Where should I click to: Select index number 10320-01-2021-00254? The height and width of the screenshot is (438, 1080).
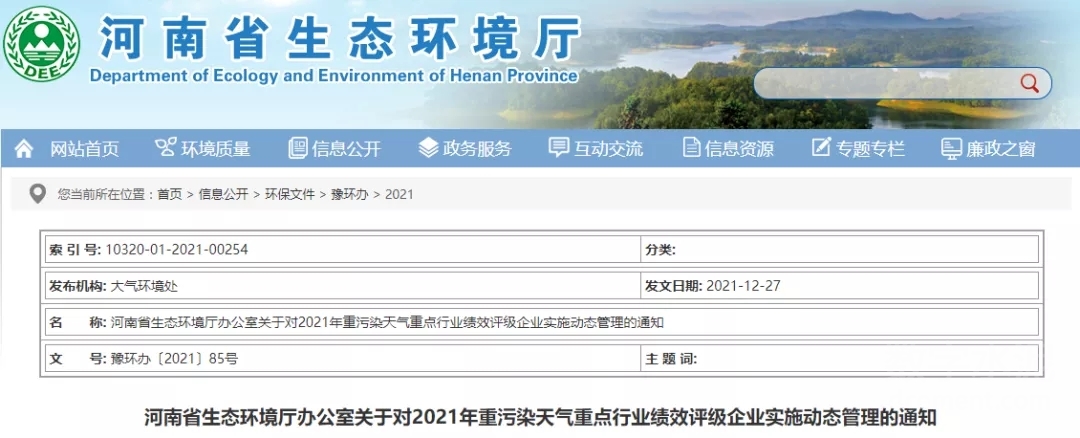pyautogui.click(x=176, y=249)
